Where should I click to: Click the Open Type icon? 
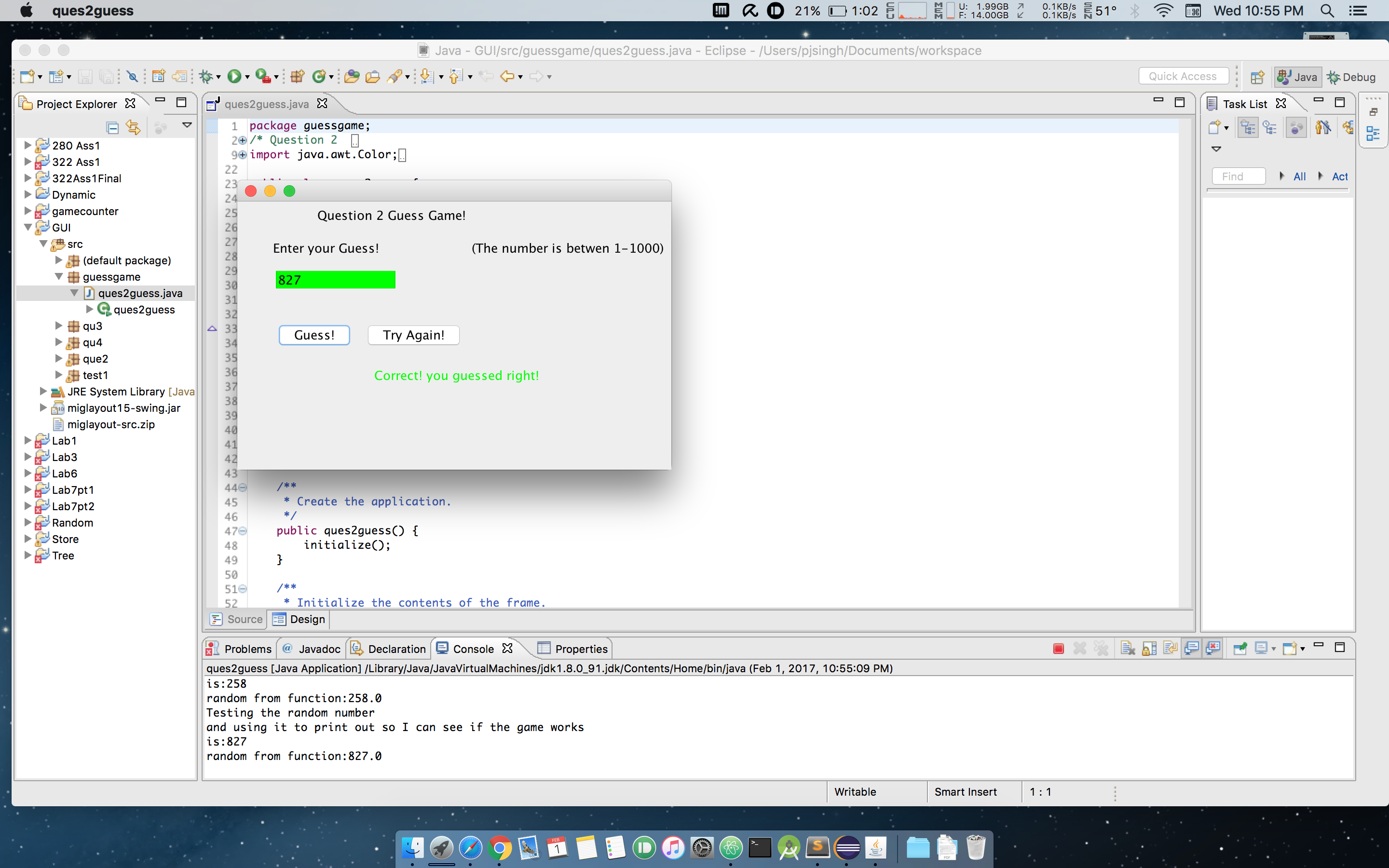click(x=352, y=76)
